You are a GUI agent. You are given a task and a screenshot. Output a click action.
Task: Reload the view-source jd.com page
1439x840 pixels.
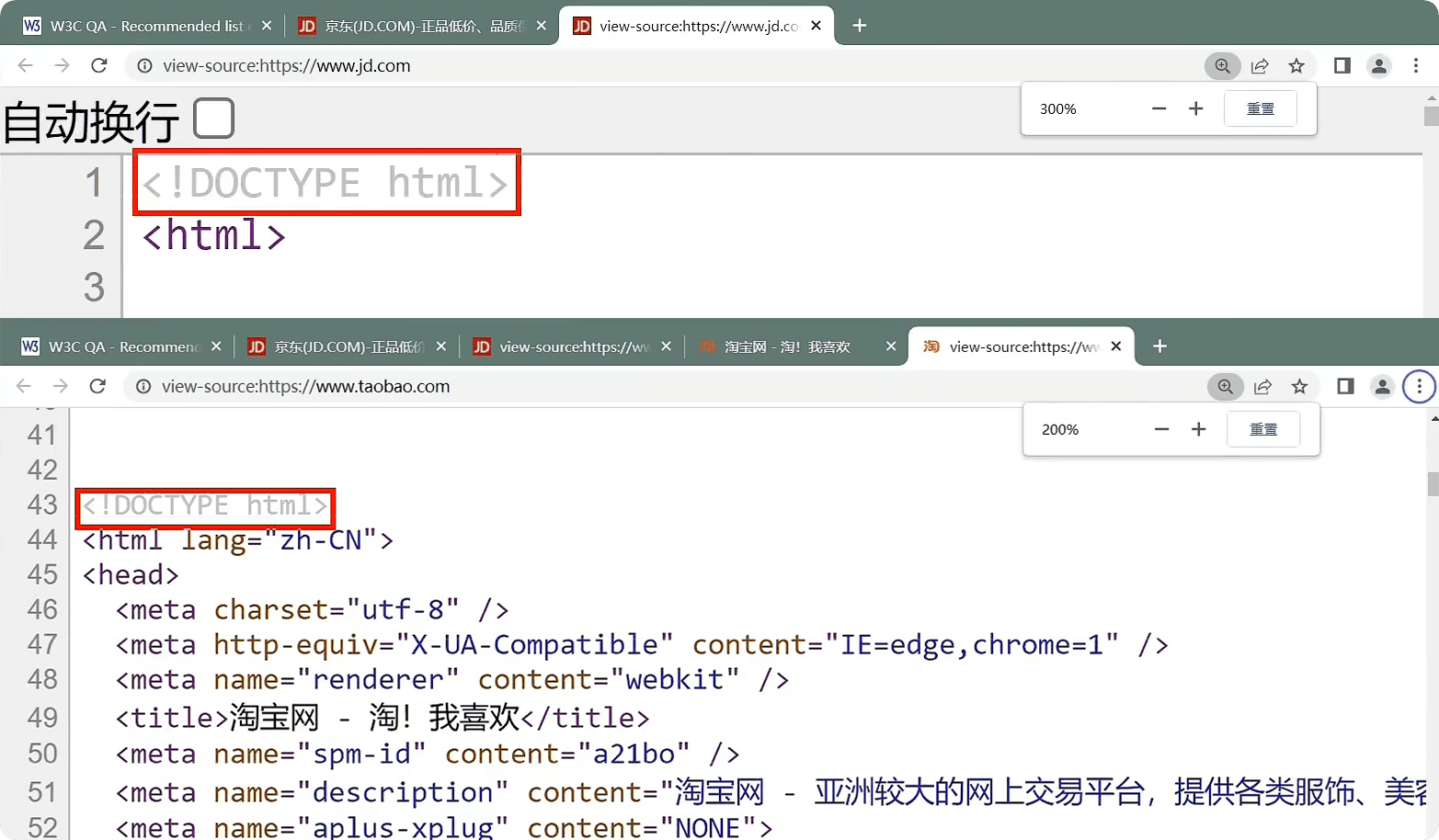click(x=99, y=65)
